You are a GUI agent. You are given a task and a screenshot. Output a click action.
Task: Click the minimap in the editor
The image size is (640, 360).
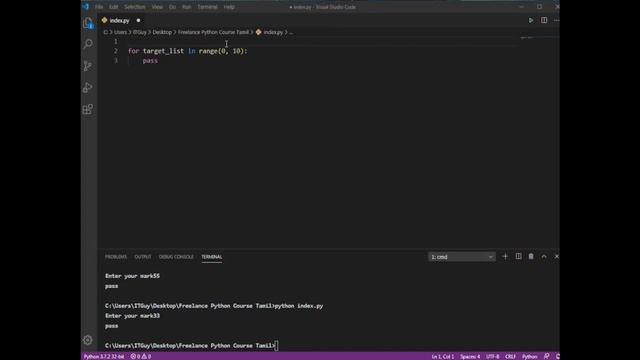[538, 38]
